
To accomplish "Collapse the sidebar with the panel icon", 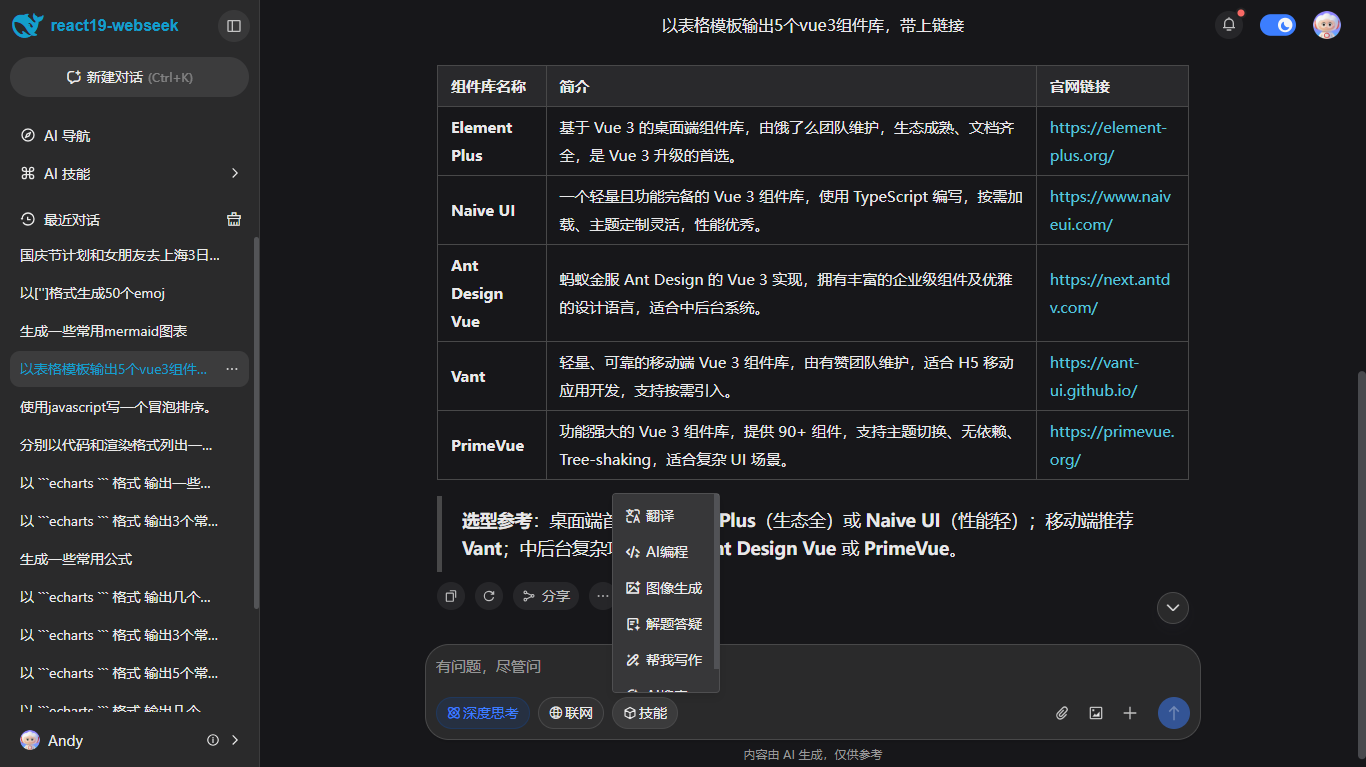I will (234, 26).
